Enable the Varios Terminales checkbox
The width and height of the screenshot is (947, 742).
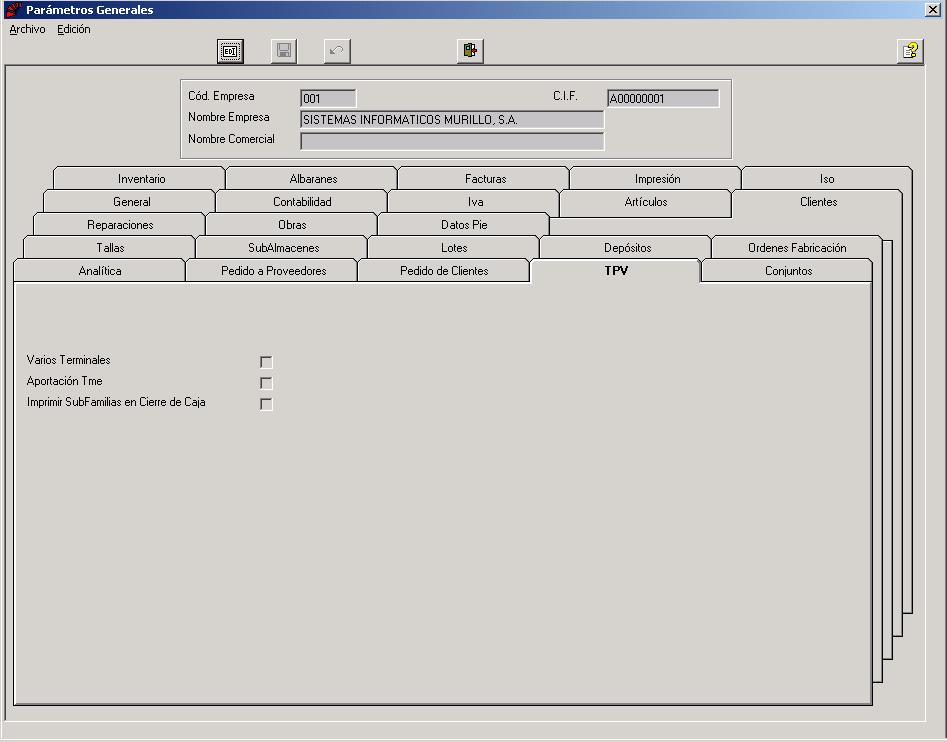266,362
